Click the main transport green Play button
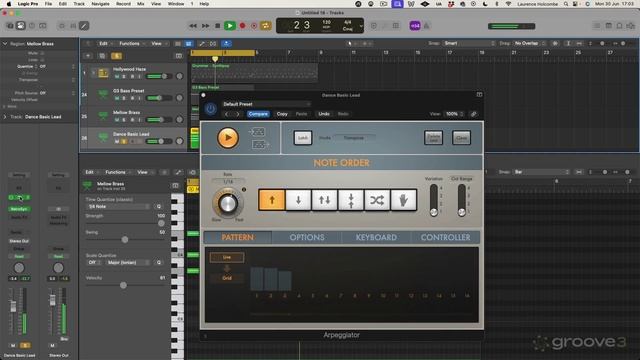 pos(230,26)
